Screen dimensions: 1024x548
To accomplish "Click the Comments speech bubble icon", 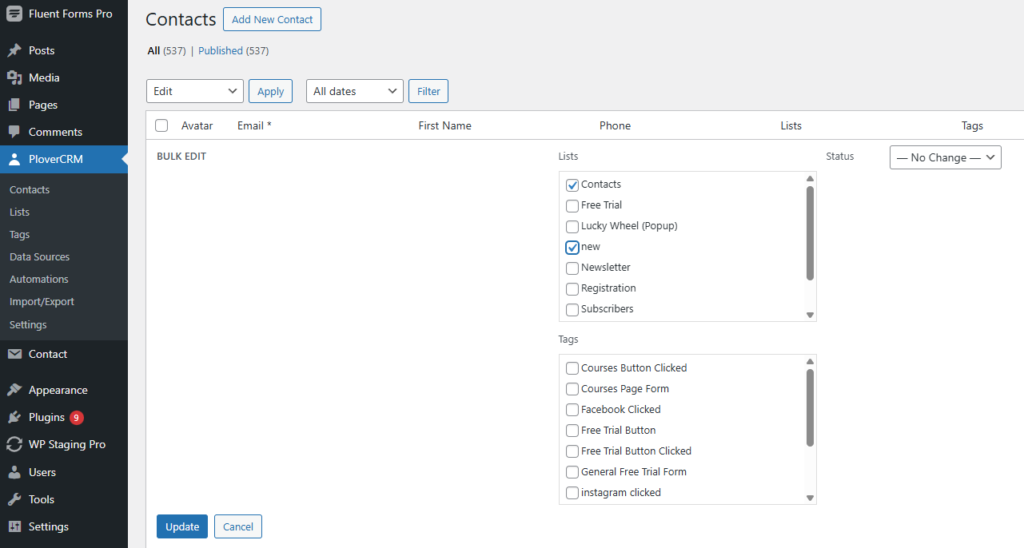I will [14, 131].
